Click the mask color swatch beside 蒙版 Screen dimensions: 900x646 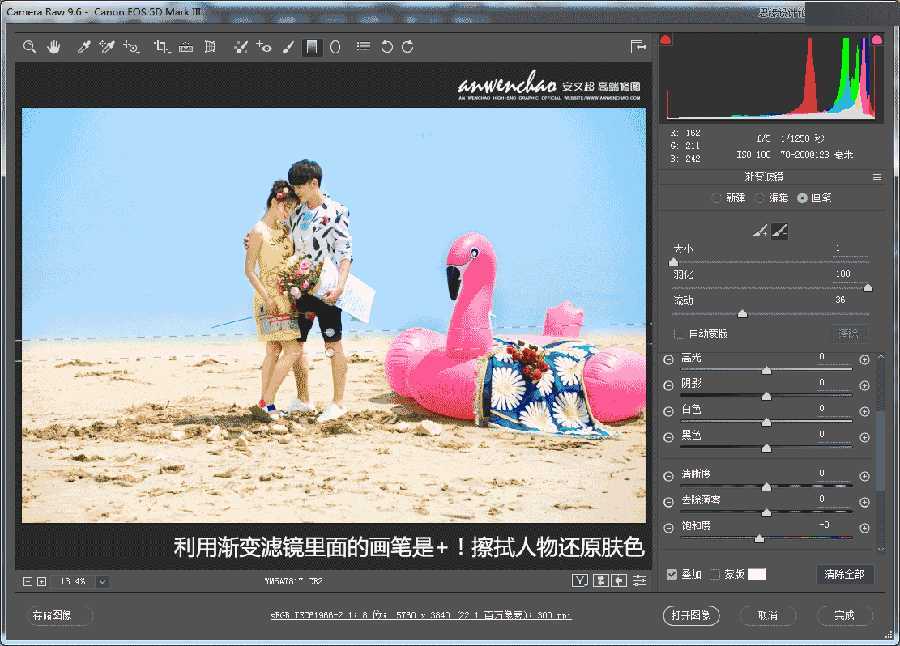pos(757,573)
